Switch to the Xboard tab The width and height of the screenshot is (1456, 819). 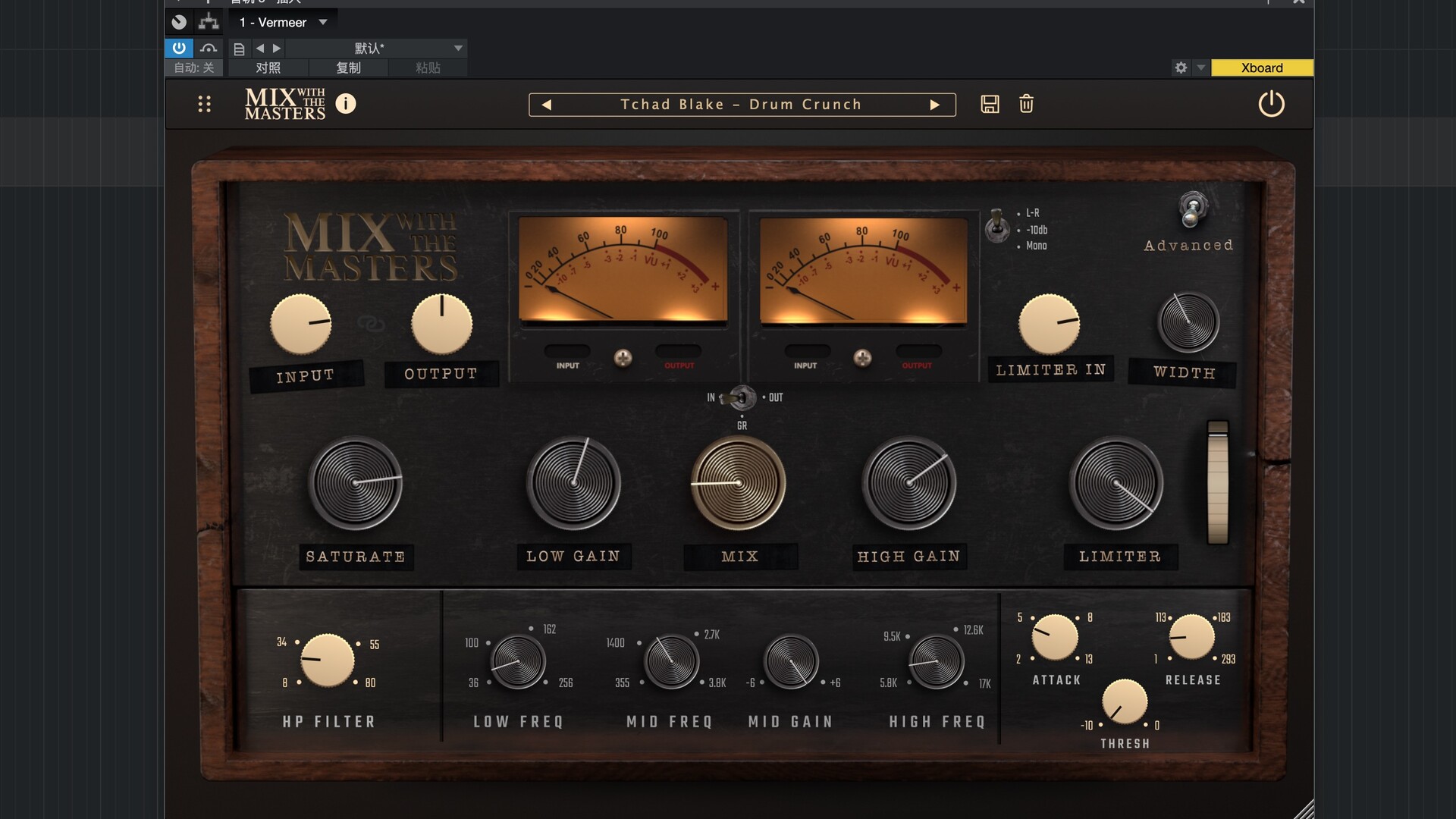coord(1262,67)
